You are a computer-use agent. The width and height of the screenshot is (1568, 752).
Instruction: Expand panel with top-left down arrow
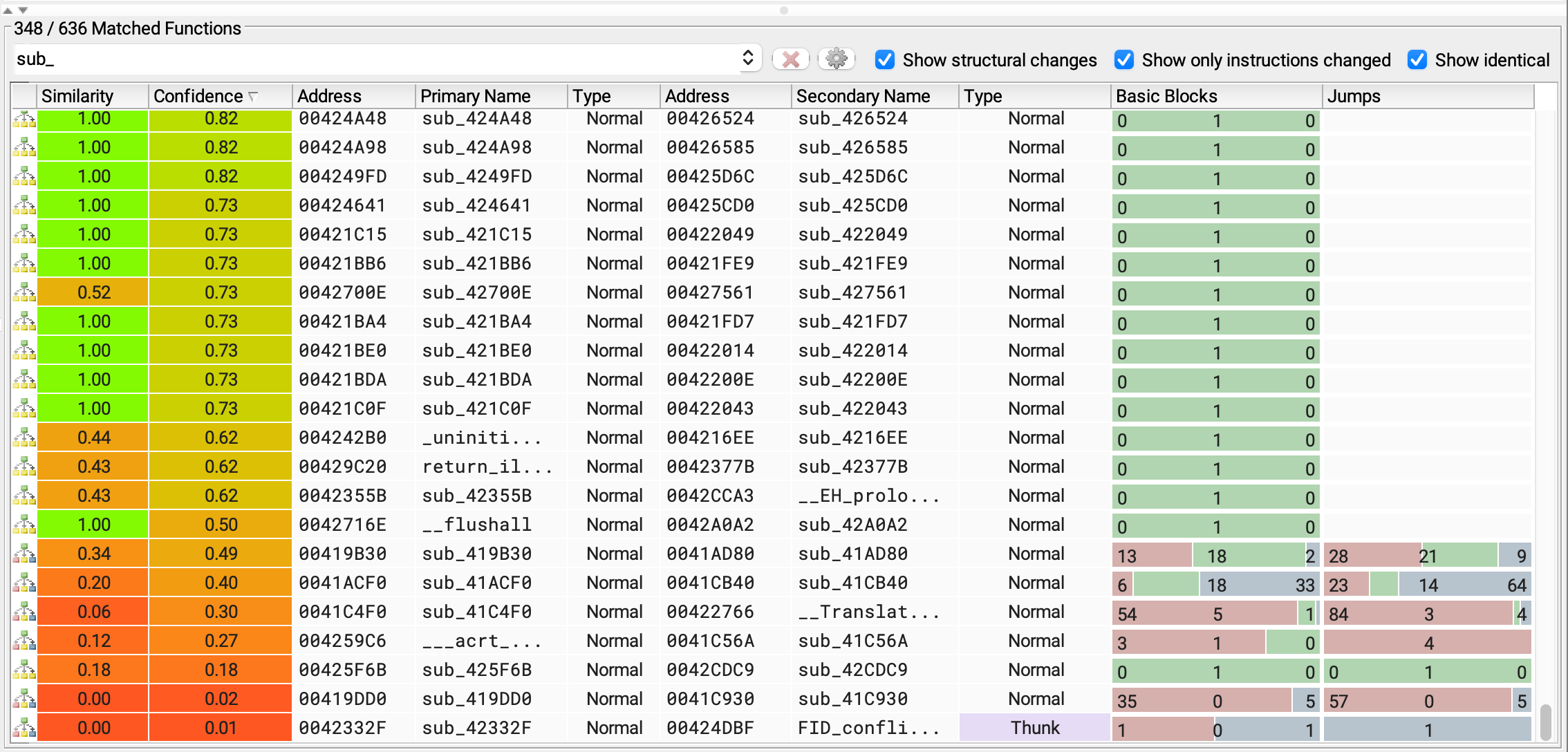(x=23, y=10)
